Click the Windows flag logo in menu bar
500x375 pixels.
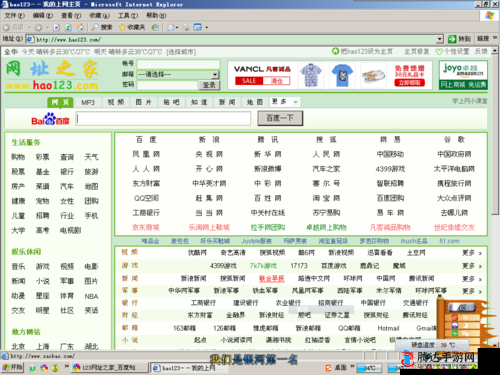(x=489, y=15)
